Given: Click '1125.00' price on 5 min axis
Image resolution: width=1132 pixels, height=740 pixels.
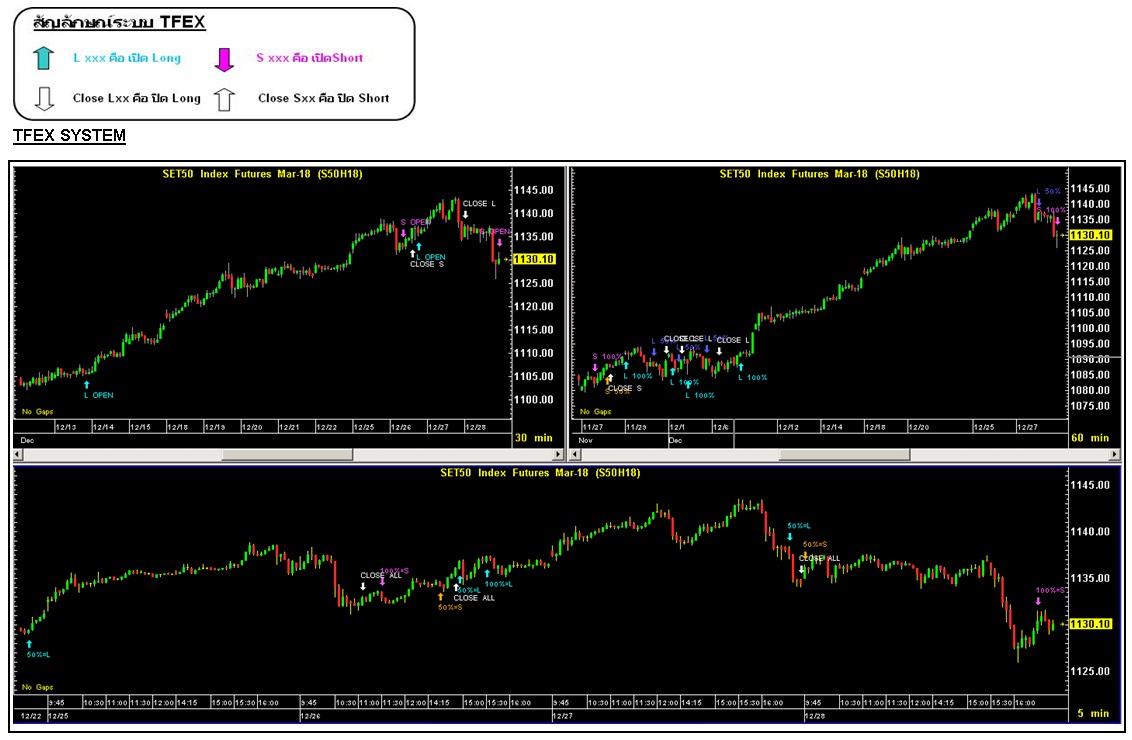Looking at the screenshot, I should 1090,671.
